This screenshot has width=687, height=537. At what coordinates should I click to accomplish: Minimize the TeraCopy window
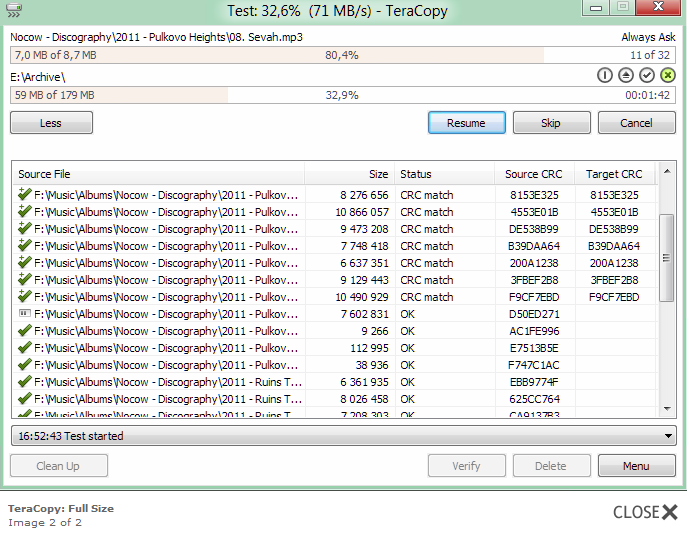click(x=596, y=7)
